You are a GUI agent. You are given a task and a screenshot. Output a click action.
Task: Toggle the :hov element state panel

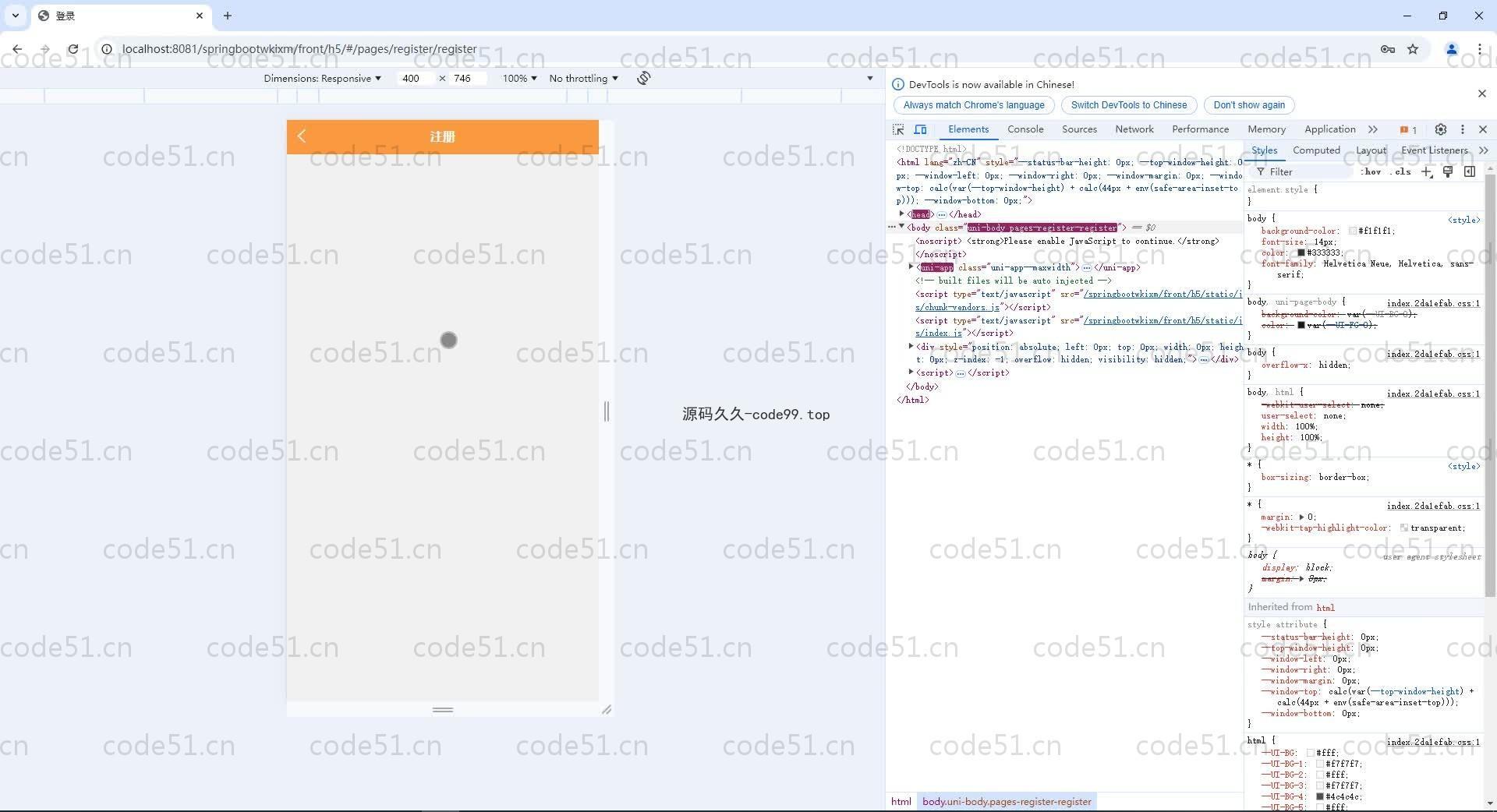tap(1371, 171)
